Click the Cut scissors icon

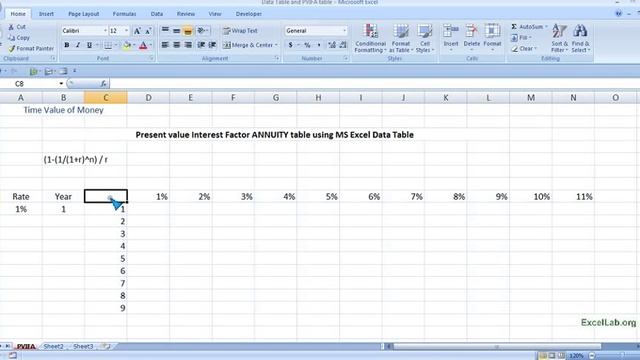[11, 27]
